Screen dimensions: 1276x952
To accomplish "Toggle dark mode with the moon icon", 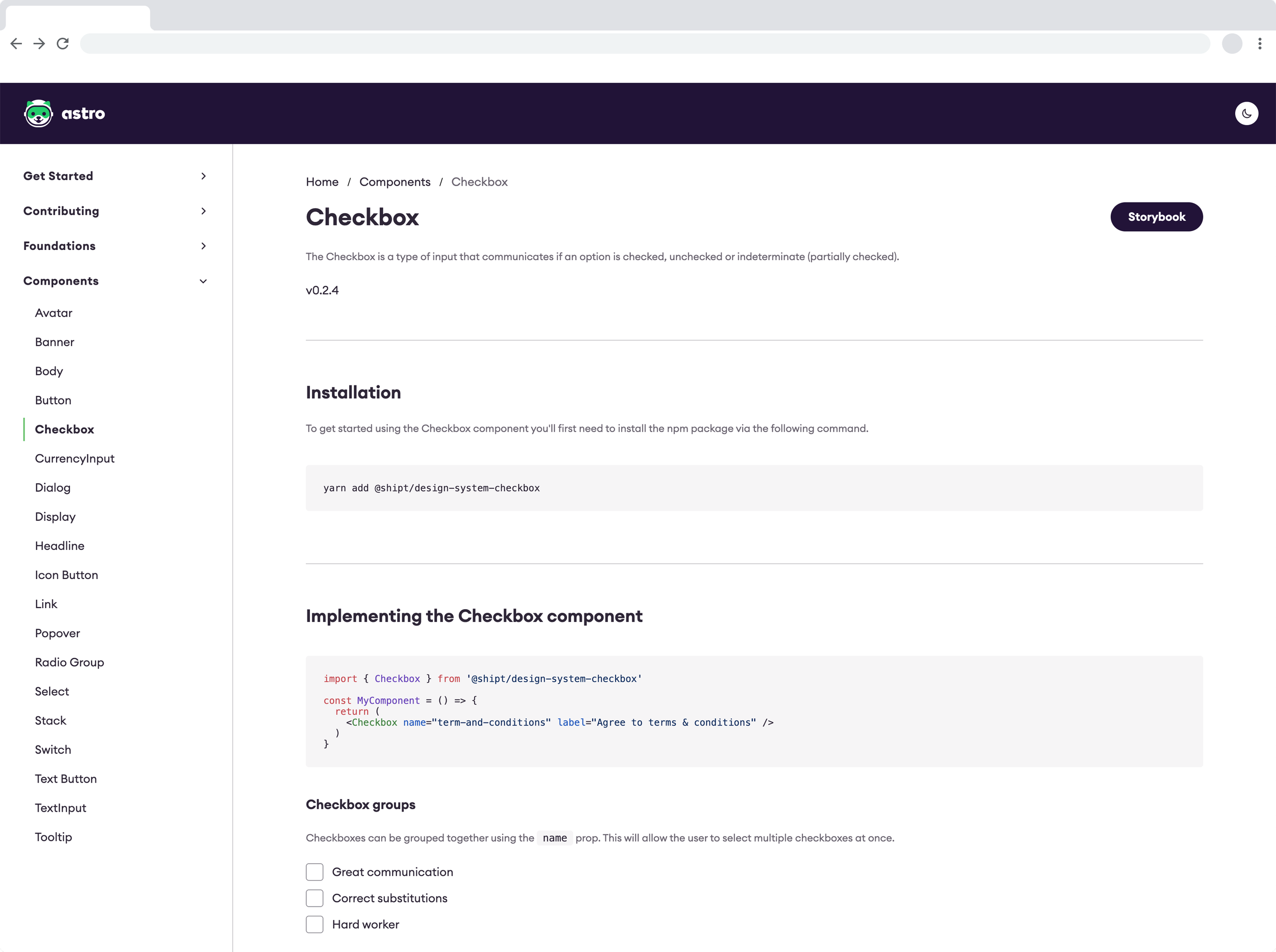I will coord(1246,114).
